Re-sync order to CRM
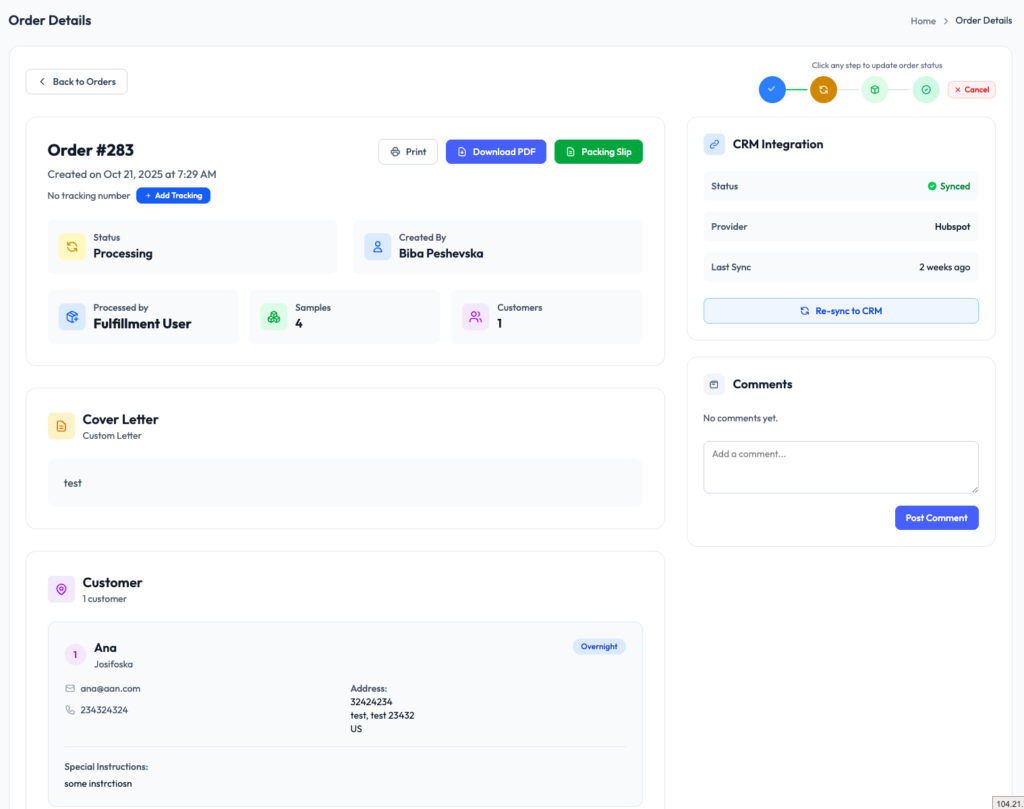The height and width of the screenshot is (809, 1024). pos(840,311)
